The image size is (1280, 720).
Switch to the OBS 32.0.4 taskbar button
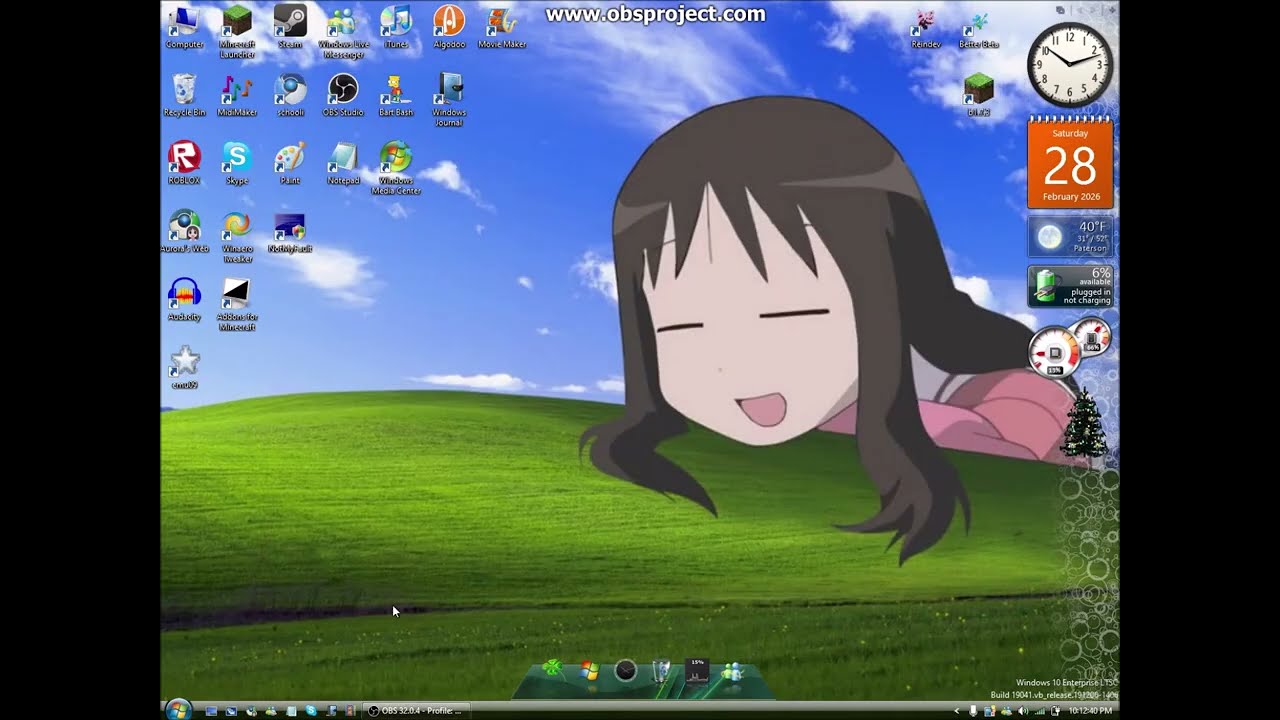click(414, 711)
